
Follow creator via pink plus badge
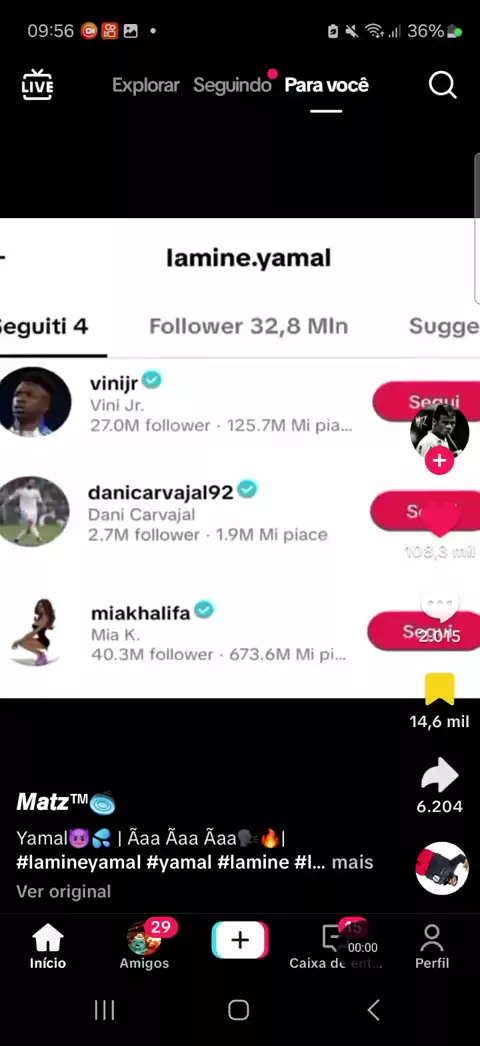(439, 461)
